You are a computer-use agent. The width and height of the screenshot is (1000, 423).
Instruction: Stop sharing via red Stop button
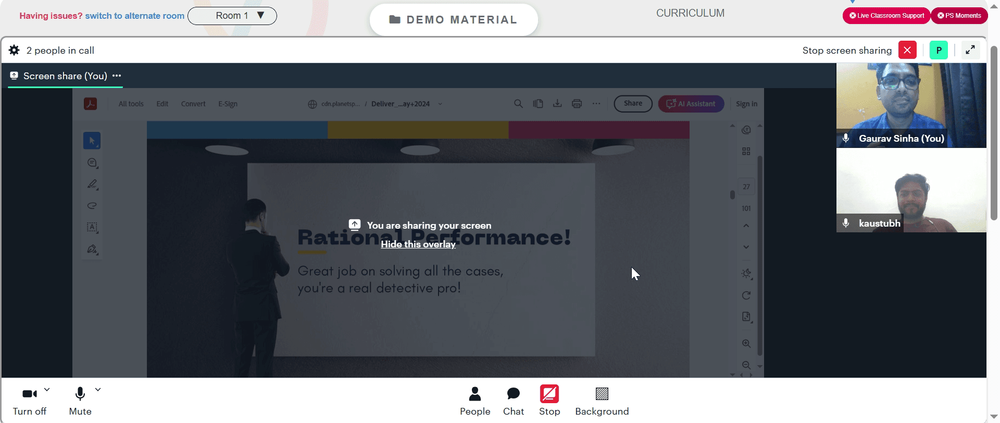click(549, 401)
